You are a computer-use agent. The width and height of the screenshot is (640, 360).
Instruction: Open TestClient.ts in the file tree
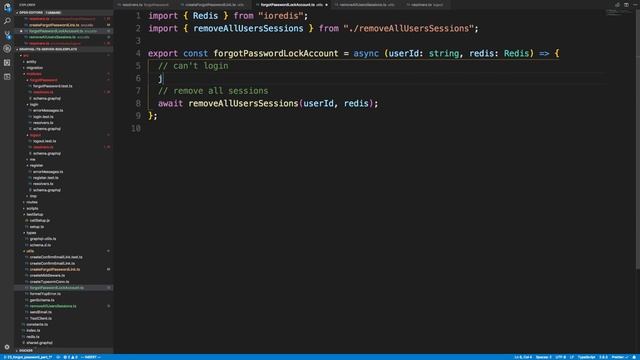coord(40,318)
